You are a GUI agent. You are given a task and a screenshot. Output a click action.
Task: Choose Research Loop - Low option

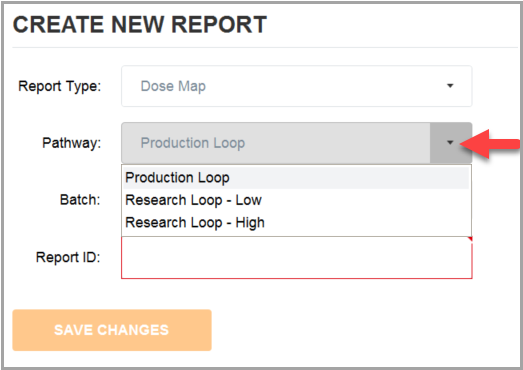[x=296, y=200]
